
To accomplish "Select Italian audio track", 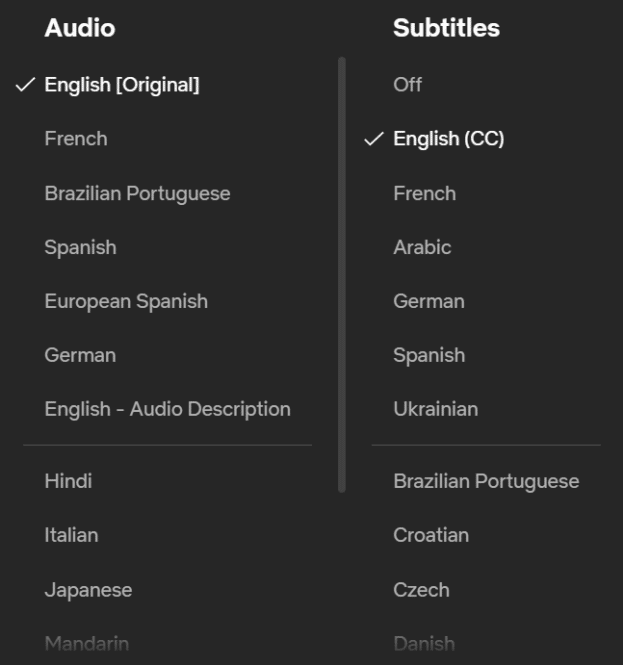I will (x=71, y=535).
